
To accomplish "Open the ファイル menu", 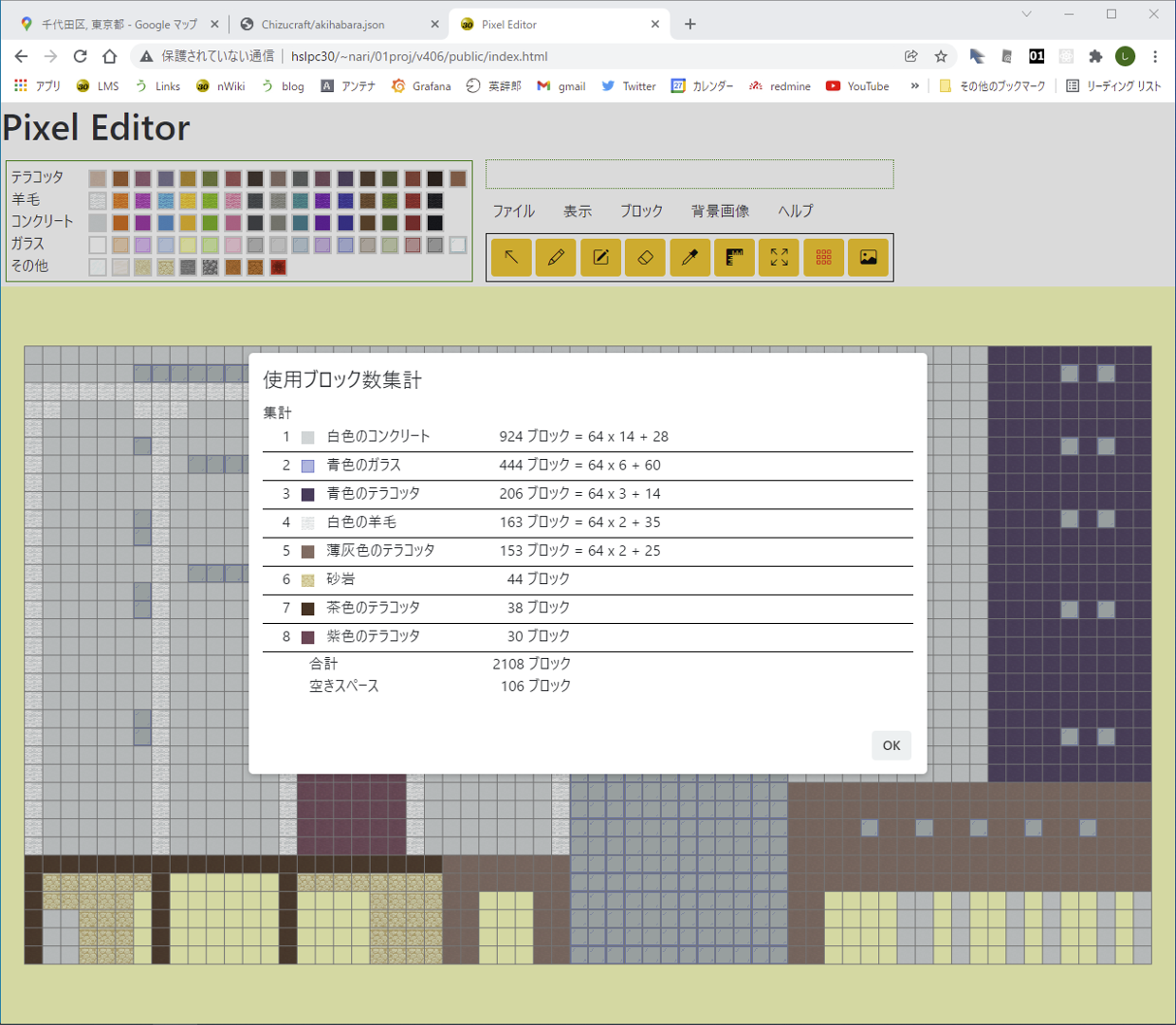I will coord(513,211).
